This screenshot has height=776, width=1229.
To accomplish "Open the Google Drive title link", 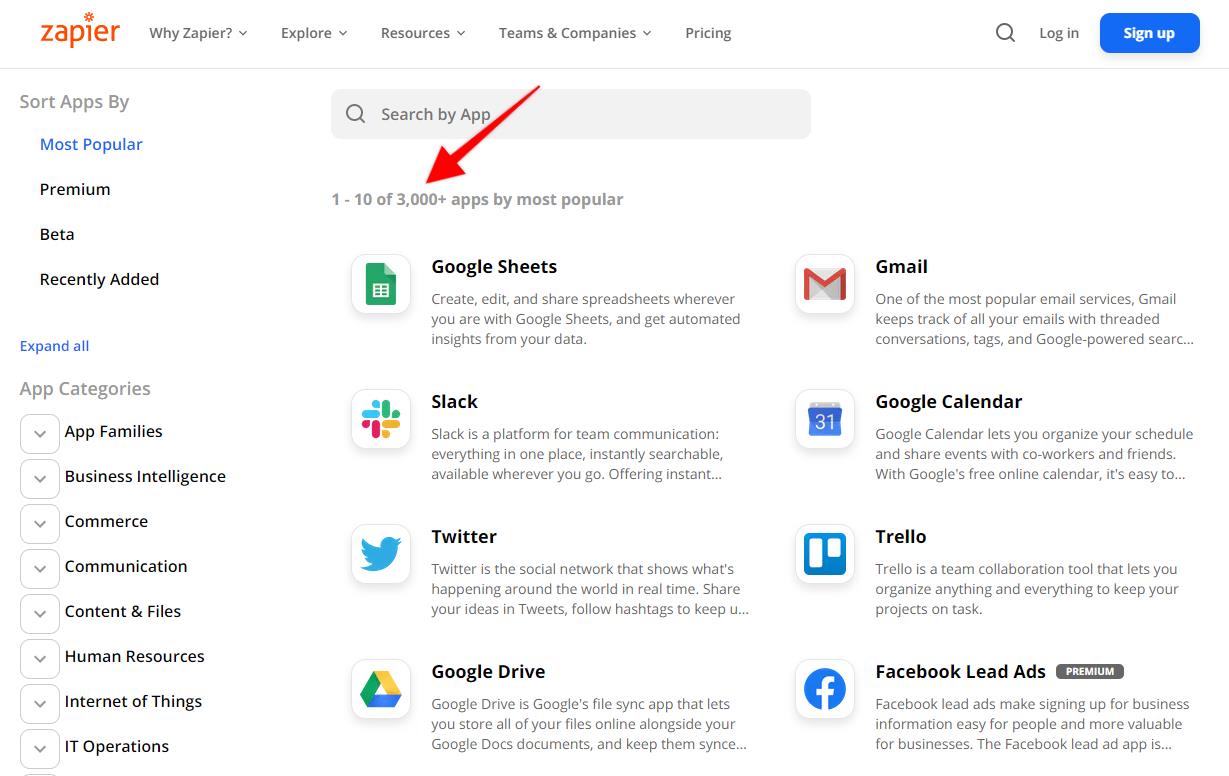I will pos(488,672).
